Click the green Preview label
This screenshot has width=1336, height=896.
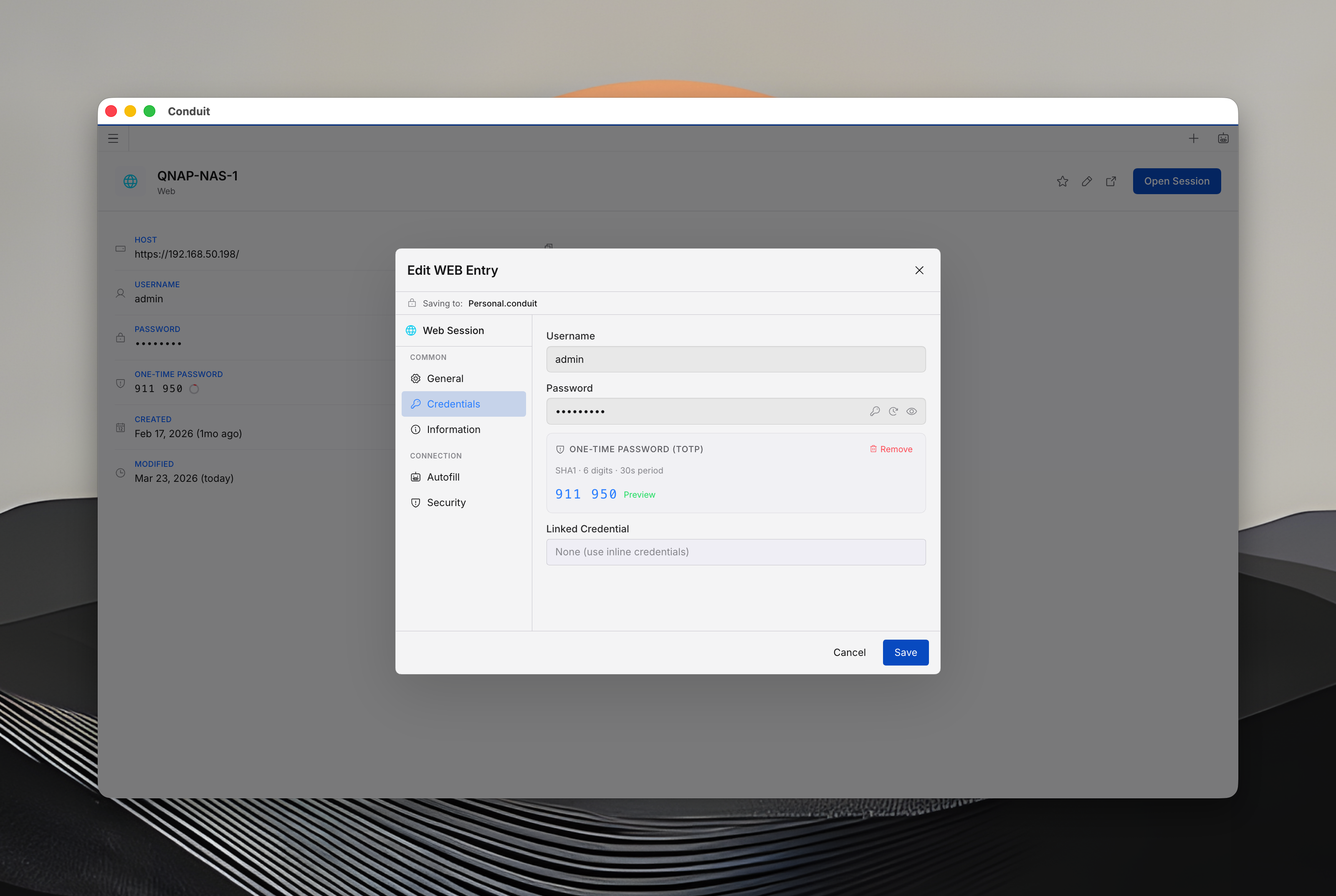(640, 495)
